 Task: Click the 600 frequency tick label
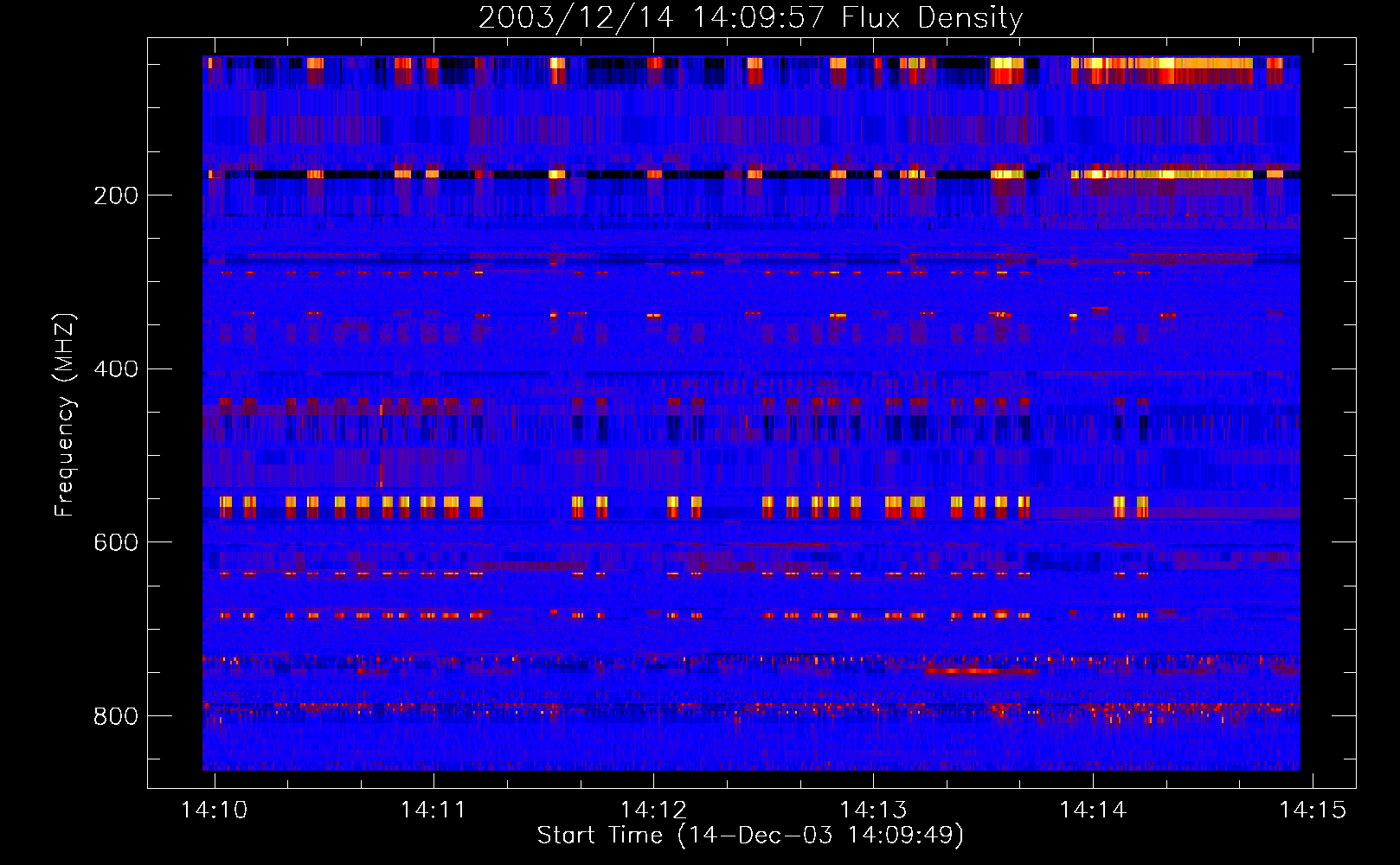115,542
